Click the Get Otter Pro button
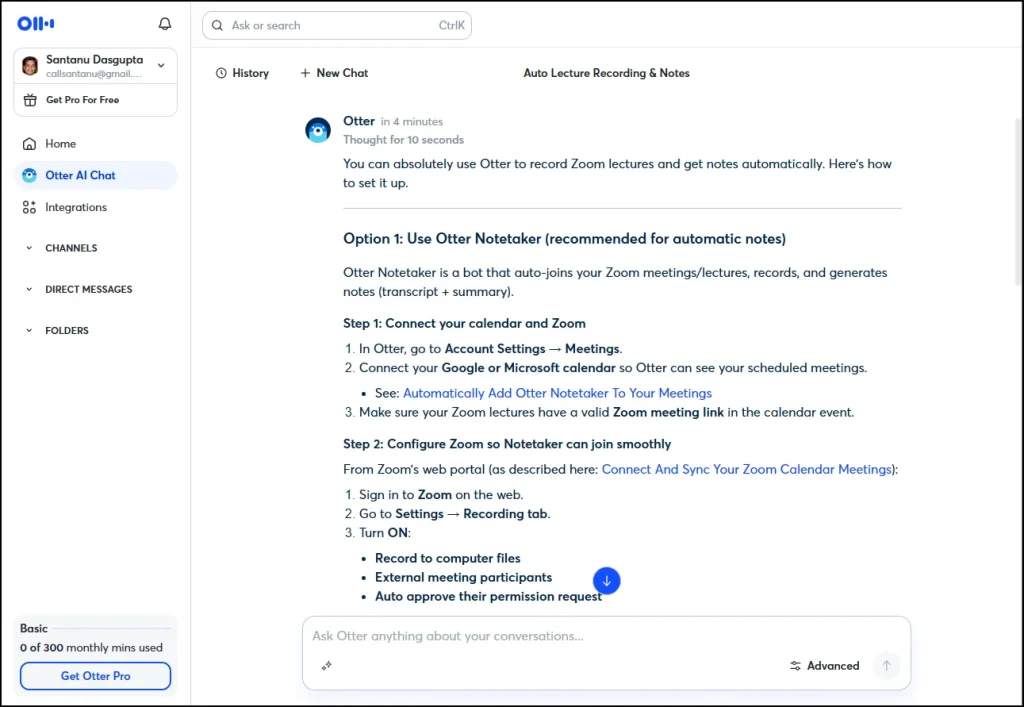 click(95, 676)
